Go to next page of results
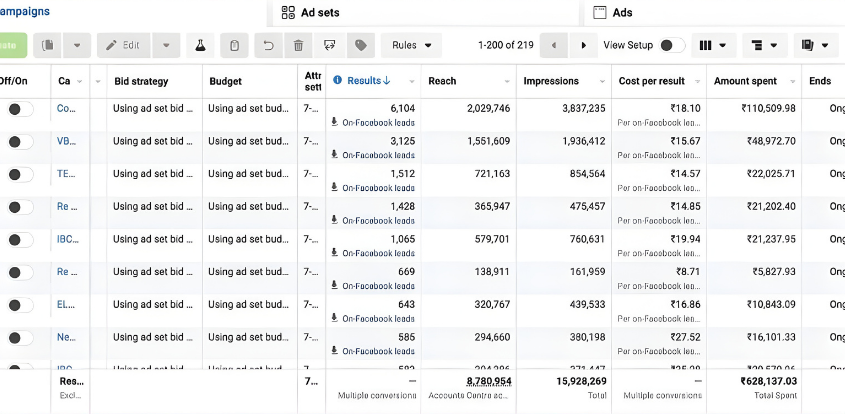 coord(583,46)
